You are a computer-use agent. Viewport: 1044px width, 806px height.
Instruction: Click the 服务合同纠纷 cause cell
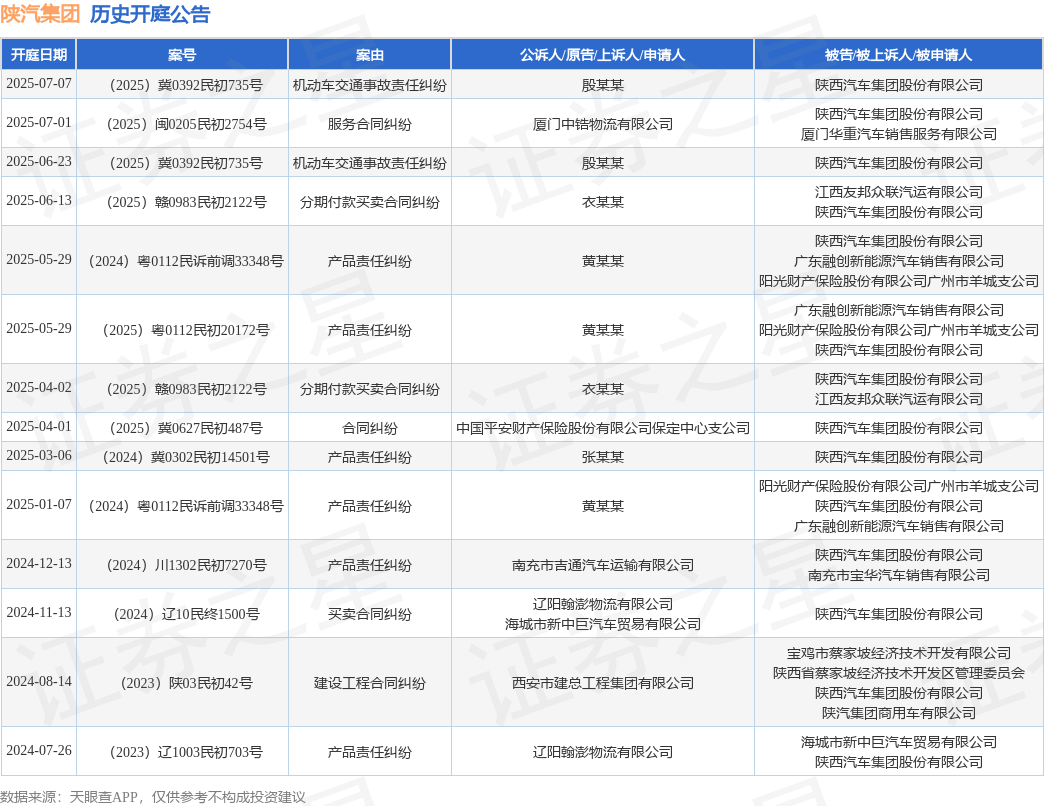pyautogui.click(x=370, y=124)
